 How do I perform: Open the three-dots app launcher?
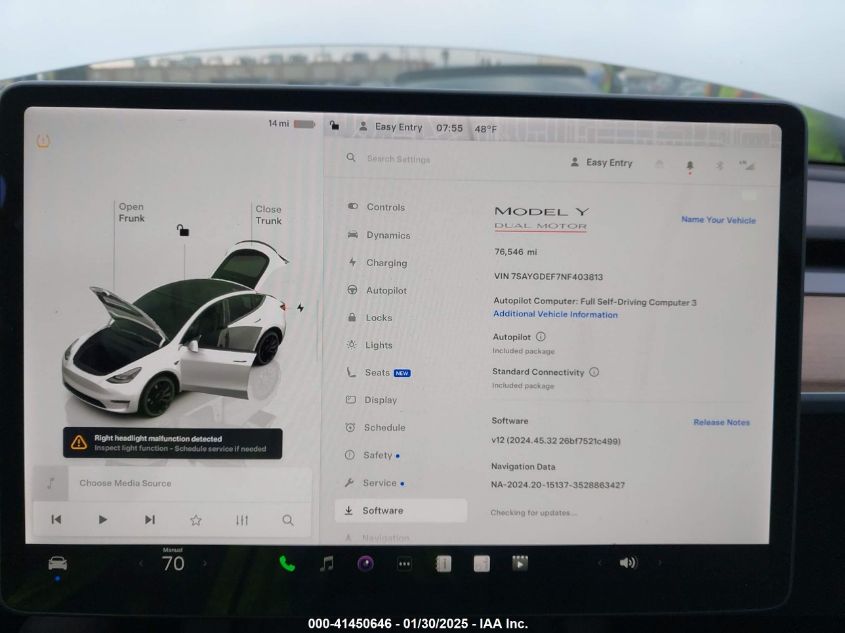point(404,563)
